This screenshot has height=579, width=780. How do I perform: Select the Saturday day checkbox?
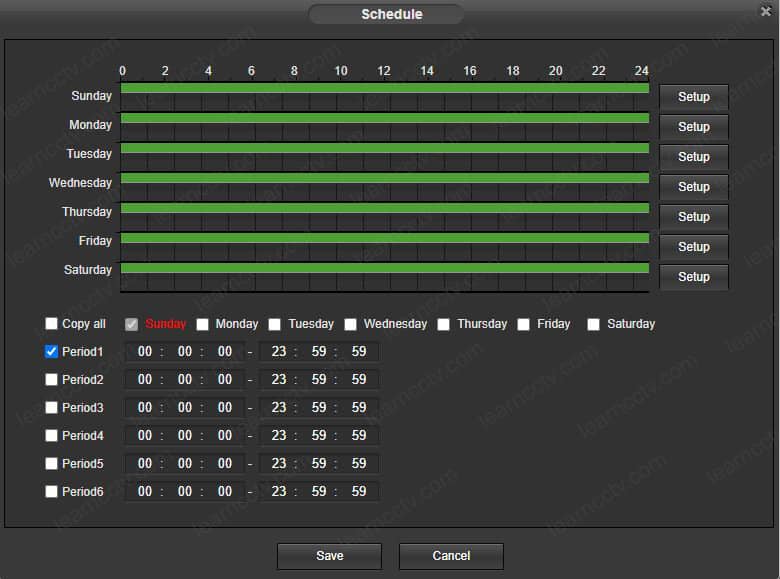[x=594, y=324]
